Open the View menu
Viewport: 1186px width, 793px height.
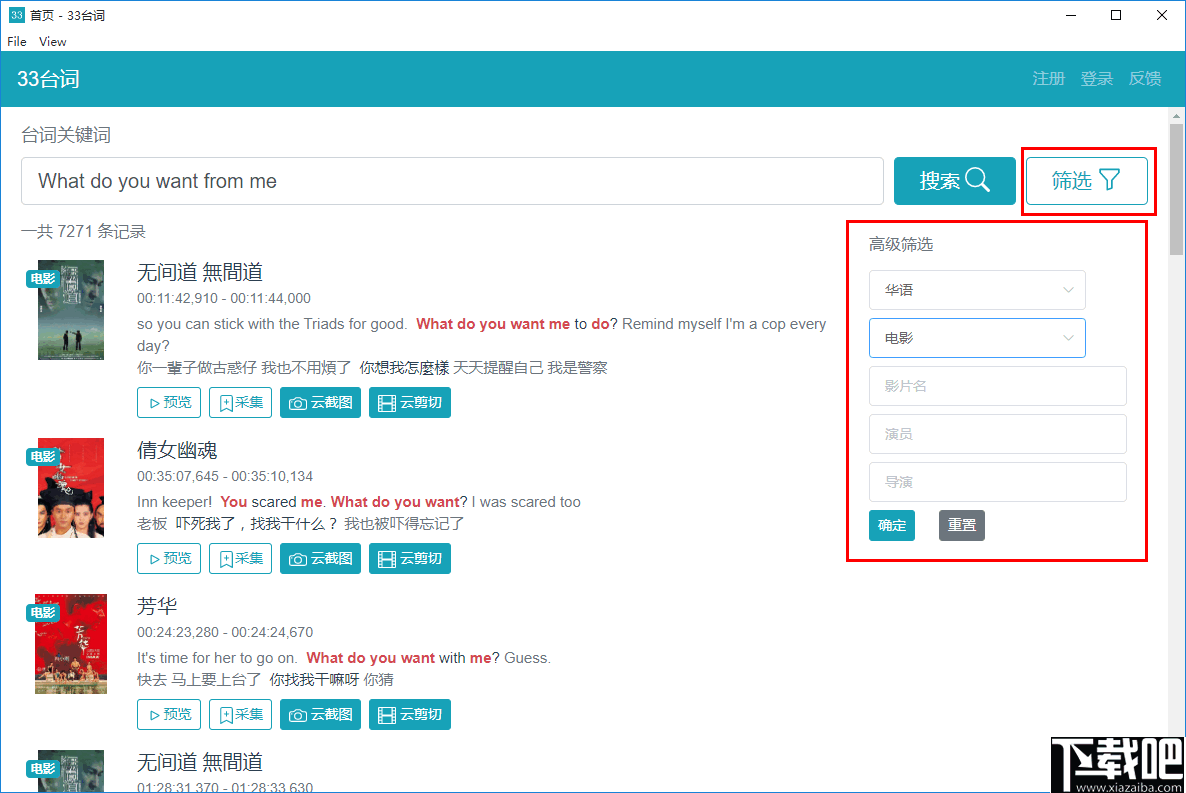tap(53, 42)
